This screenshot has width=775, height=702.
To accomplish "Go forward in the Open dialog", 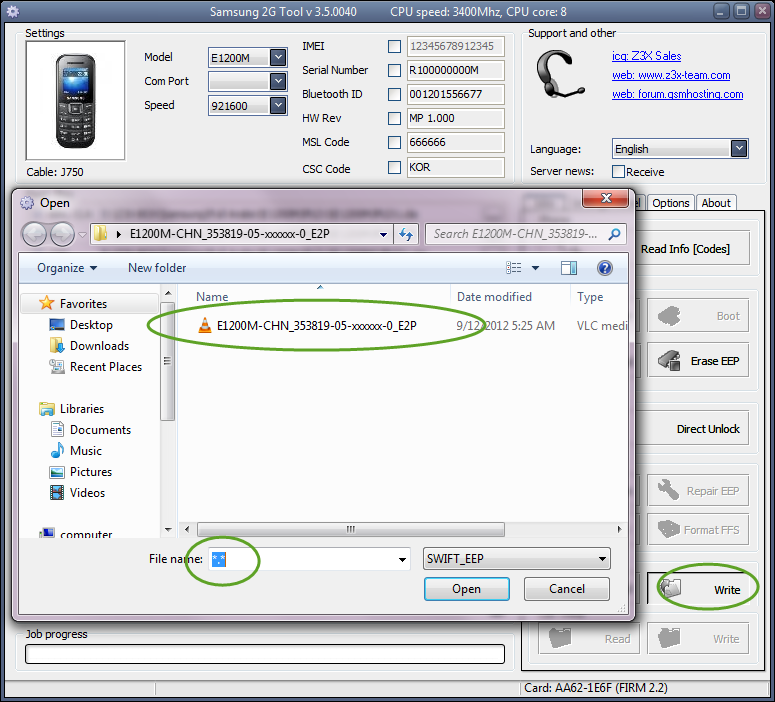I will point(62,234).
